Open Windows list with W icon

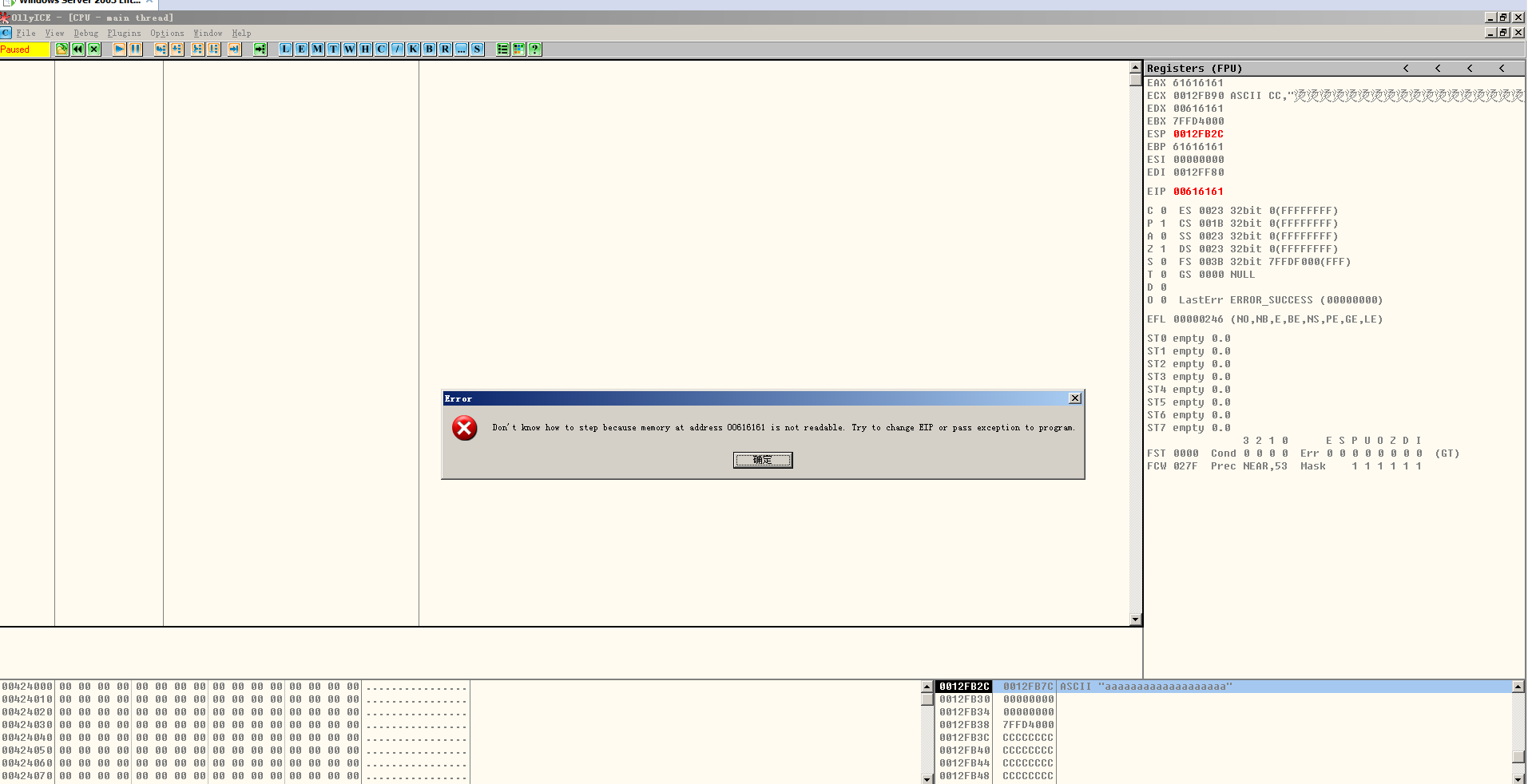point(349,49)
